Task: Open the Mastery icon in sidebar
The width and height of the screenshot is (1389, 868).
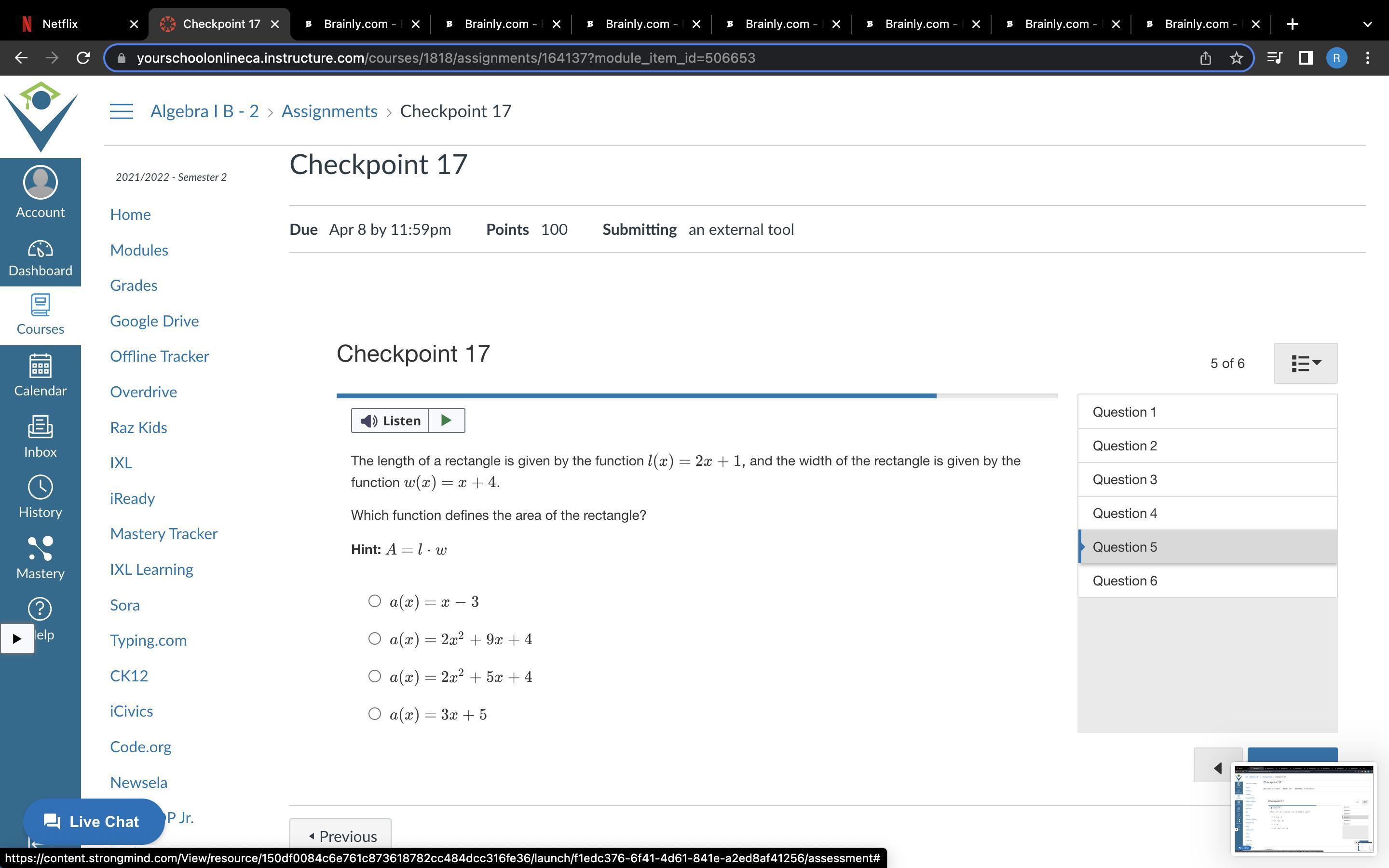Action: point(40,558)
